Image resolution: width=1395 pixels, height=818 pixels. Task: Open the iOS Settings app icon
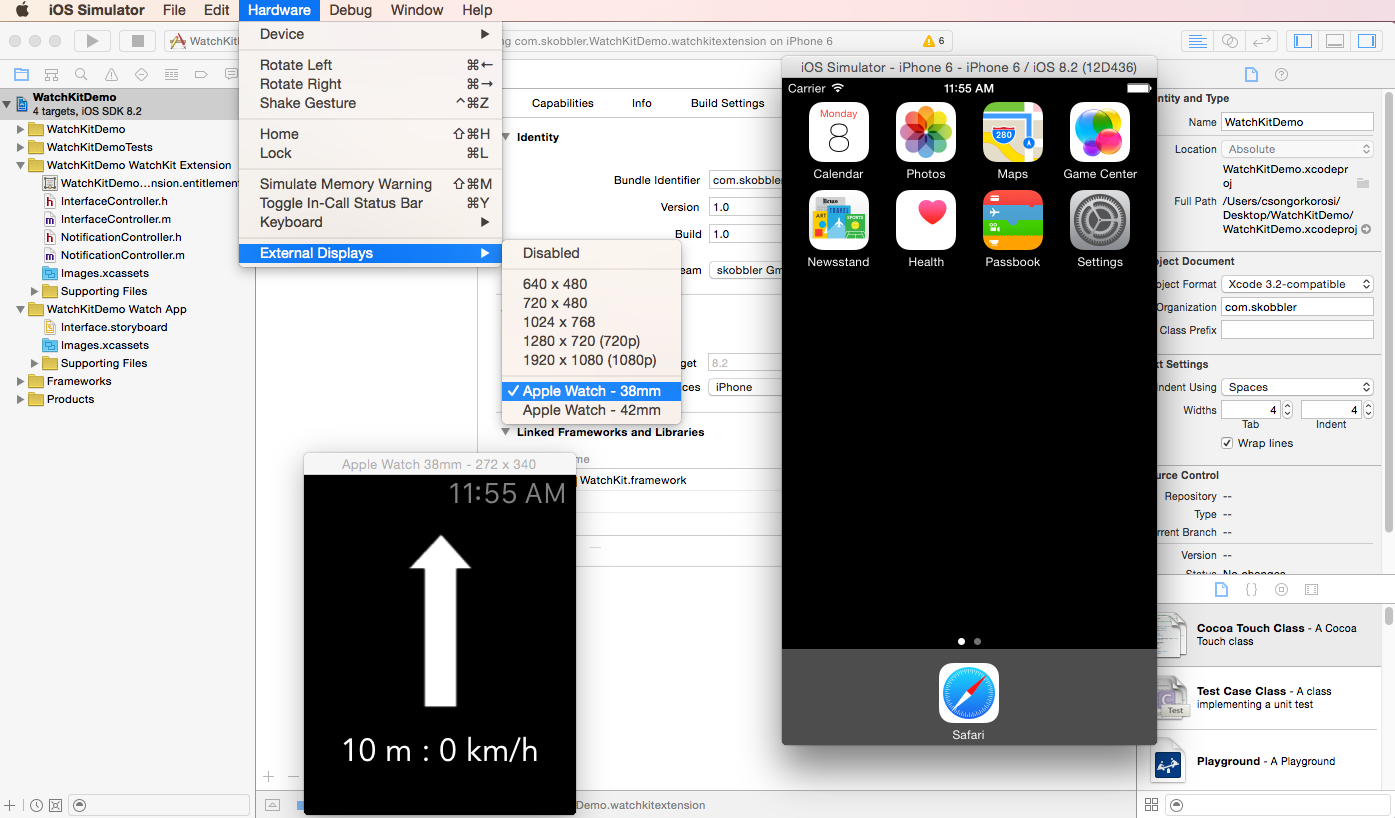[1099, 221]
